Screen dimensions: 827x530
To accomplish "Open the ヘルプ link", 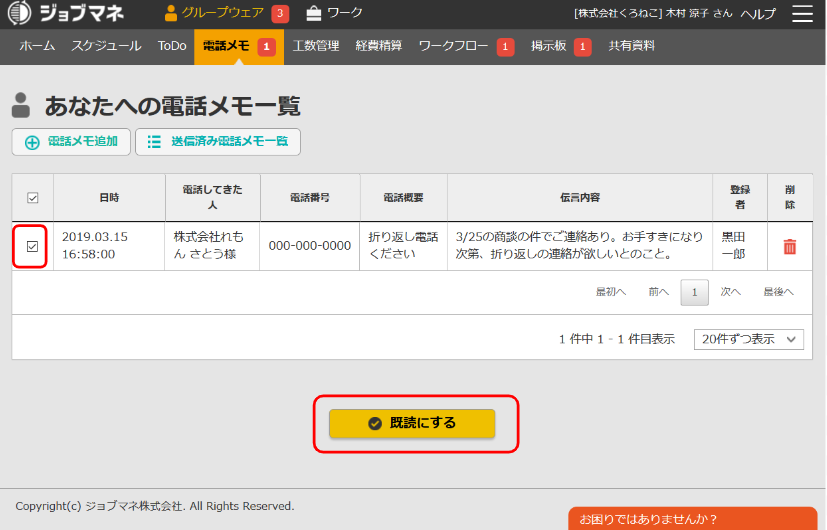I will (758, 14).
